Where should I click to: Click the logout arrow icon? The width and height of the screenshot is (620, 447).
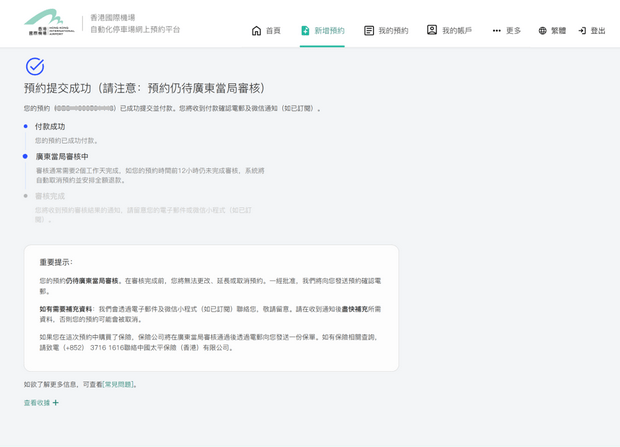coord(582,31)
